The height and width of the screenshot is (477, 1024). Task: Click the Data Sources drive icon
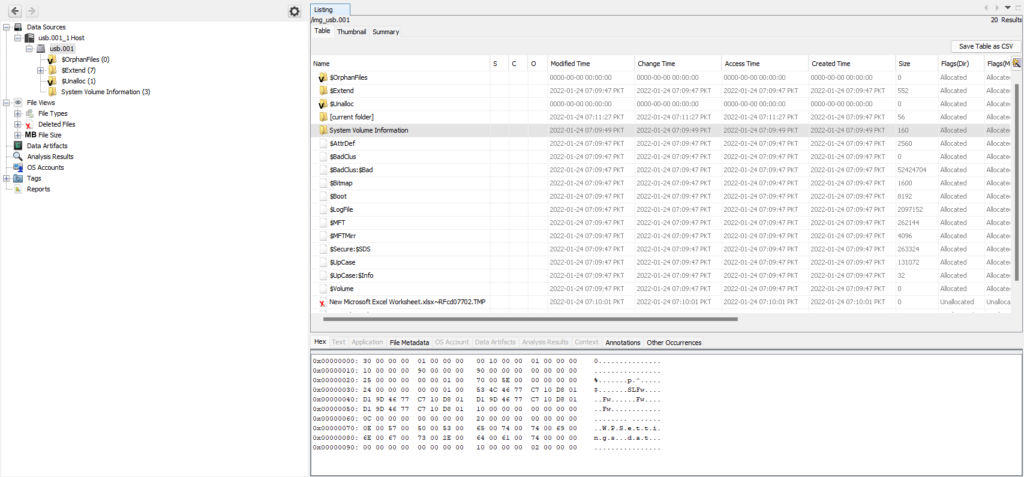pyautogui.click(x=19, y=27)
